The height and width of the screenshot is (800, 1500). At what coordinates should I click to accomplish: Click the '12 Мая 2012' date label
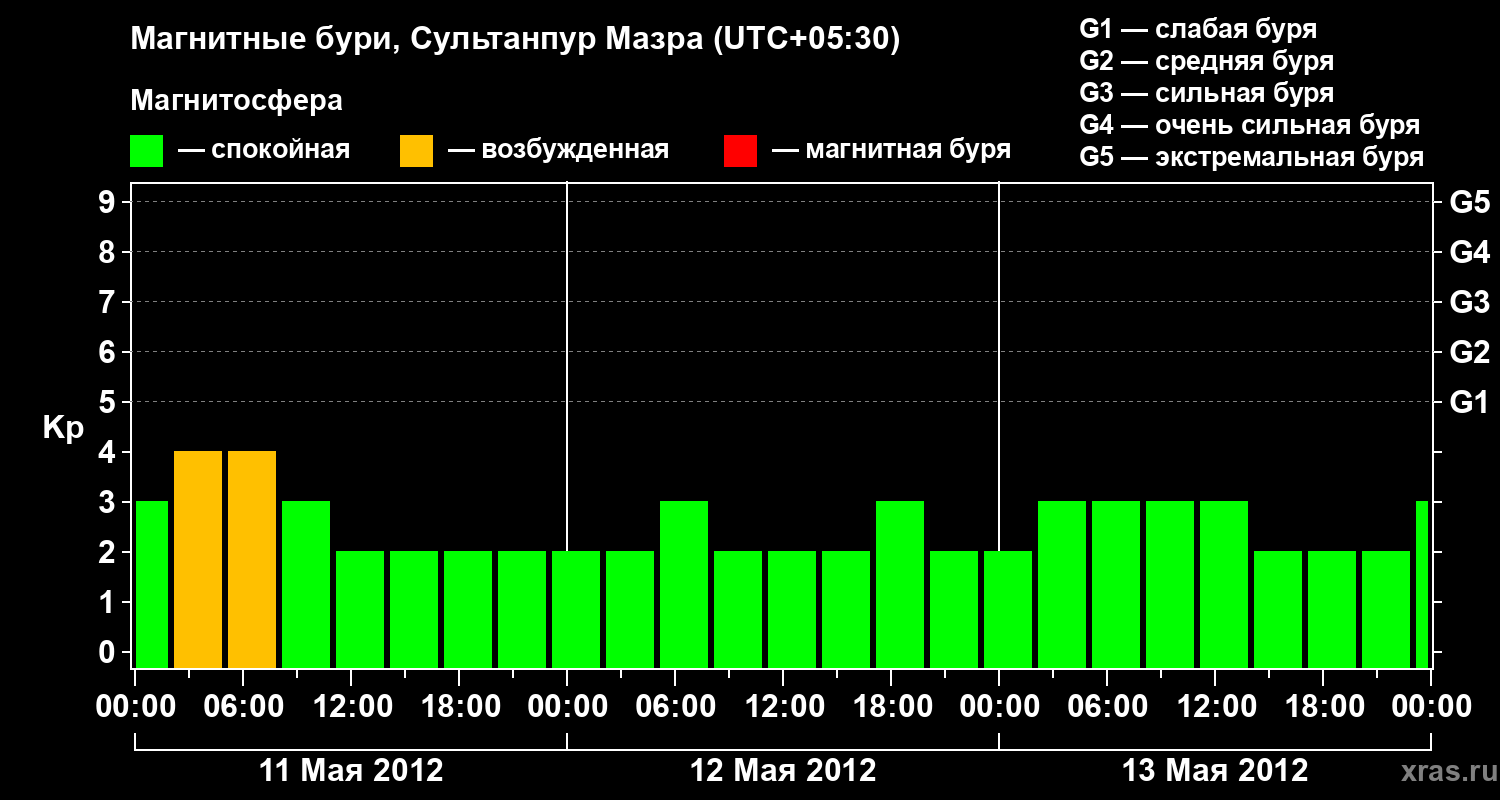[x=783, y=771]
